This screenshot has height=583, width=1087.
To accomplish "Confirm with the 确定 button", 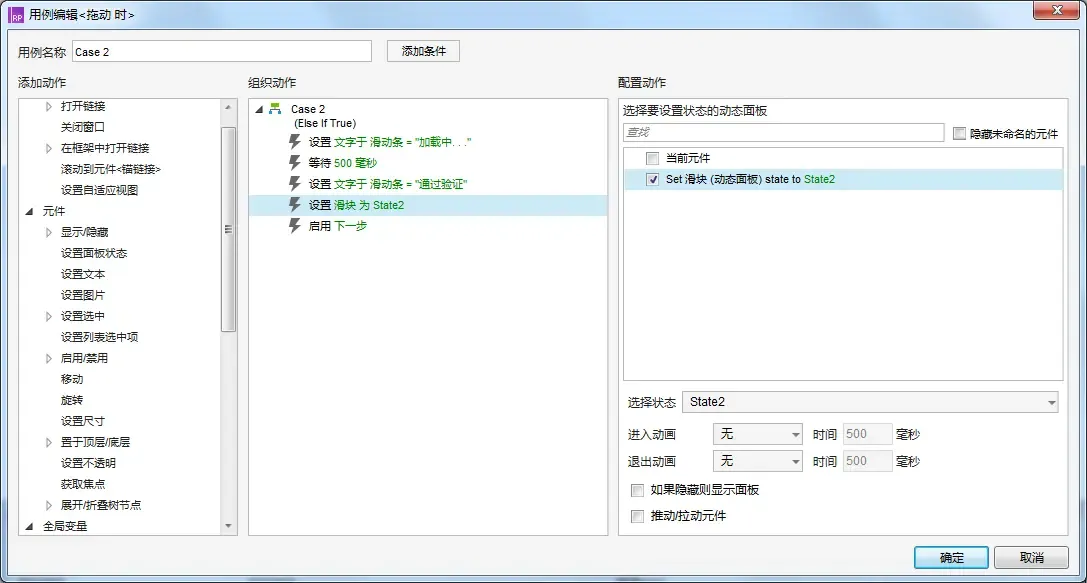I will [x=951, y=557].
